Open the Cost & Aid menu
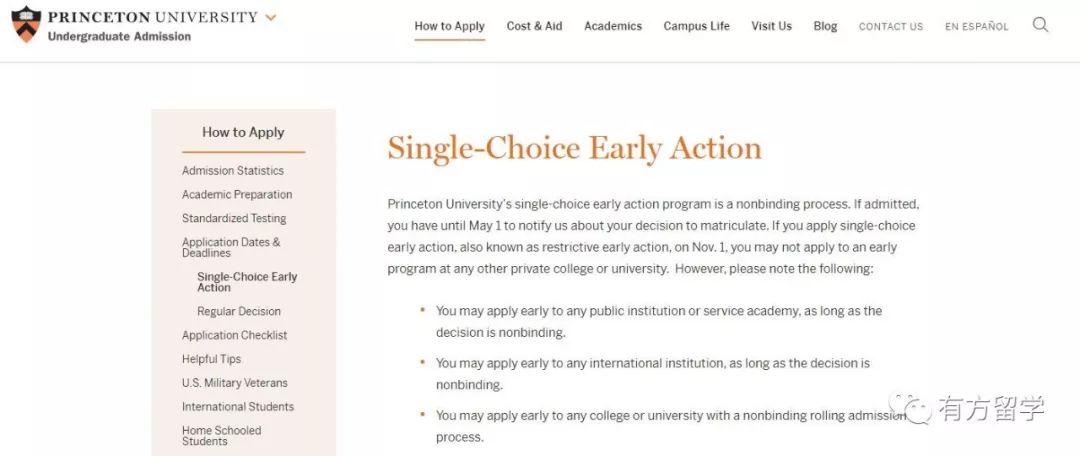 pos(534,26)
